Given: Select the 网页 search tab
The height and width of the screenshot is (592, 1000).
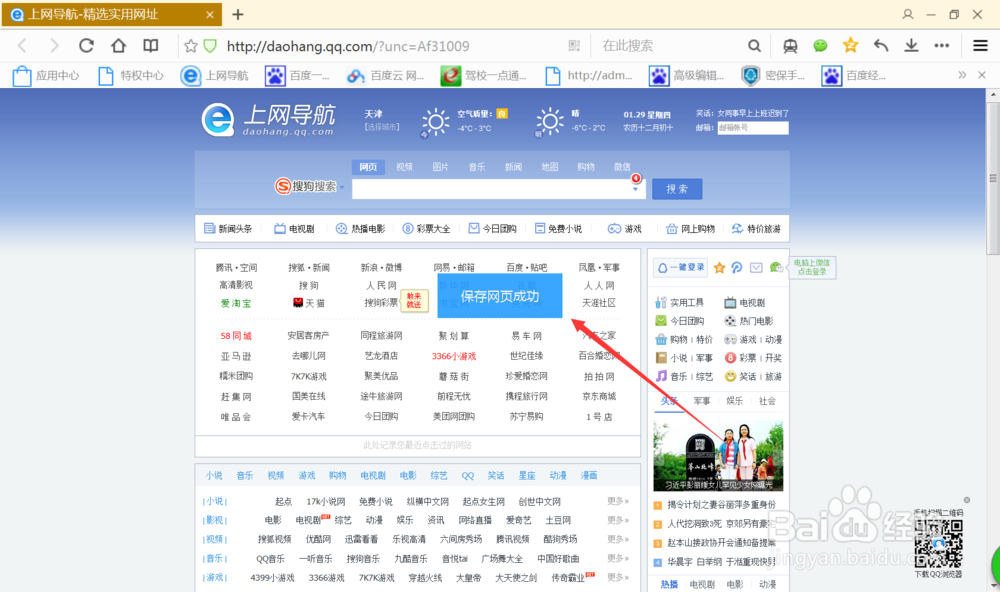Looking at the screenshot, I should coord(368,166).
